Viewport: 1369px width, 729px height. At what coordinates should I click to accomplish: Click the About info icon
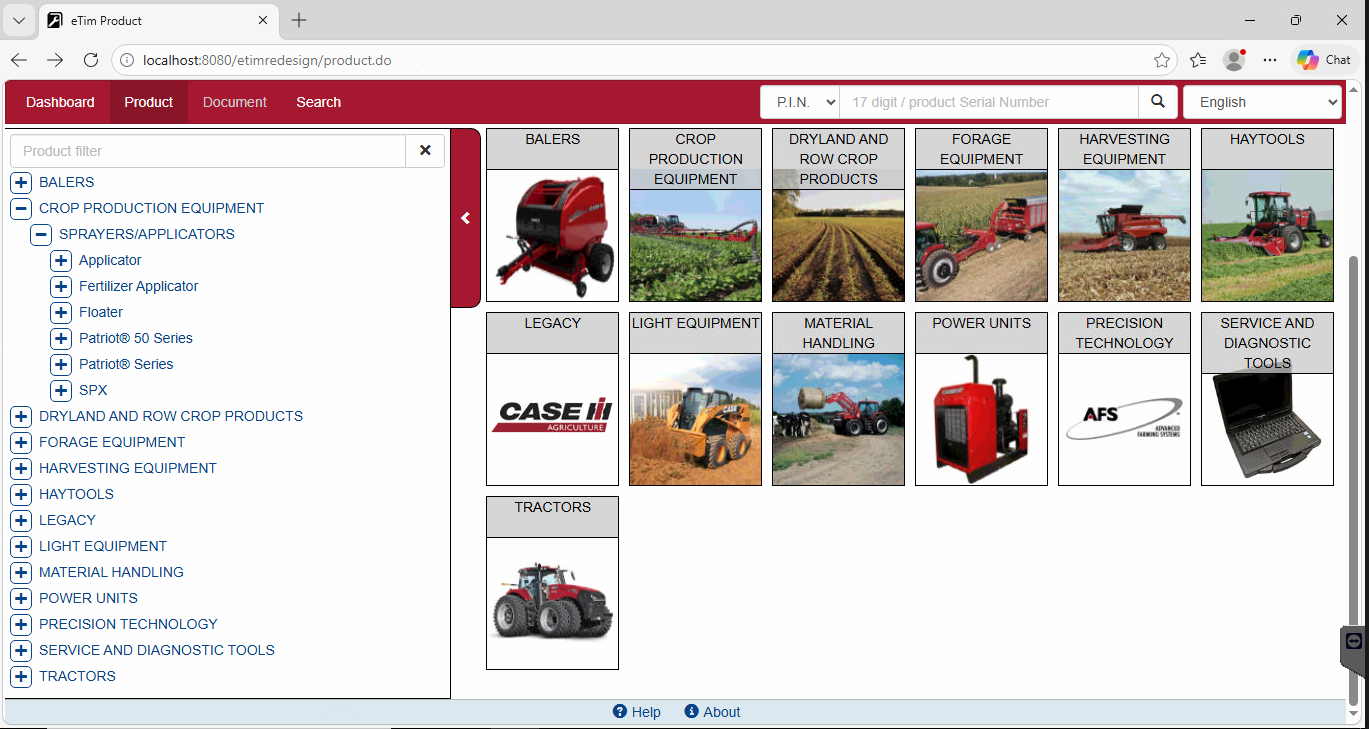(691, 712)
